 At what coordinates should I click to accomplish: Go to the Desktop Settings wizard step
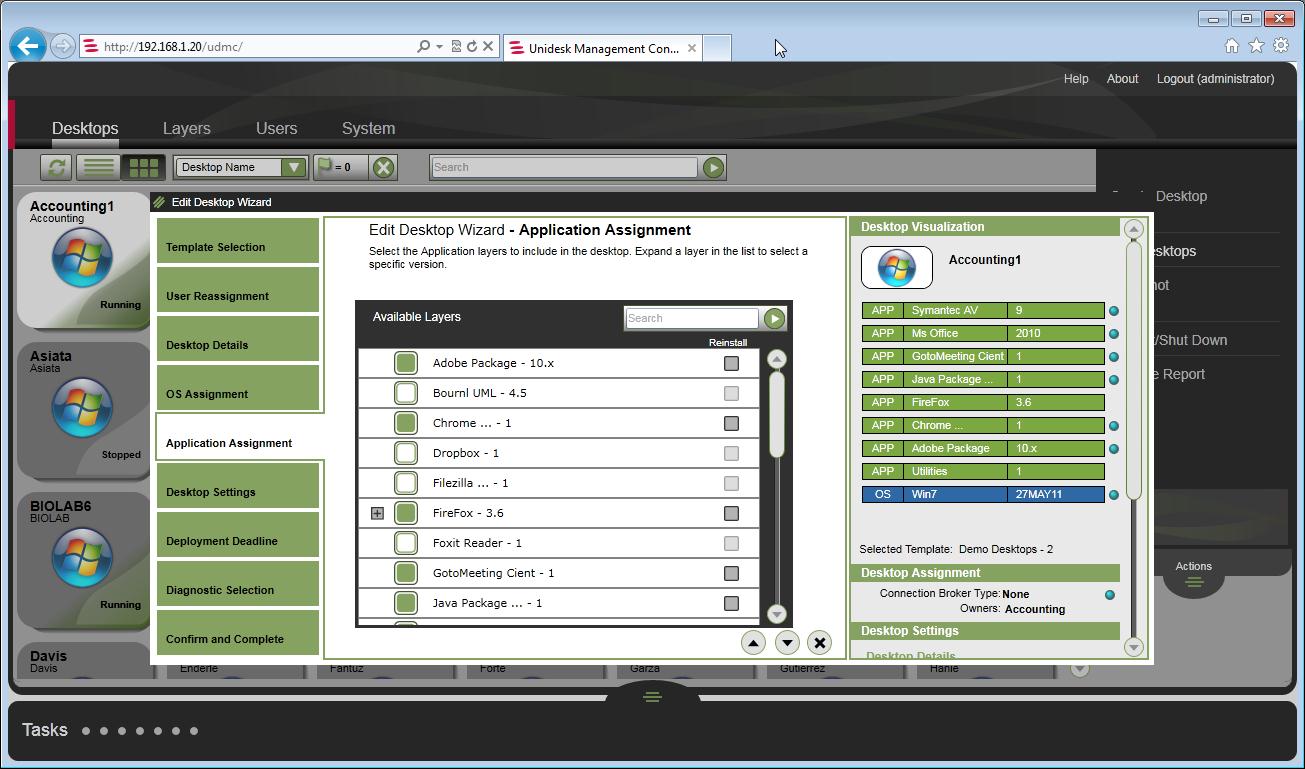[x=238, y=486]
